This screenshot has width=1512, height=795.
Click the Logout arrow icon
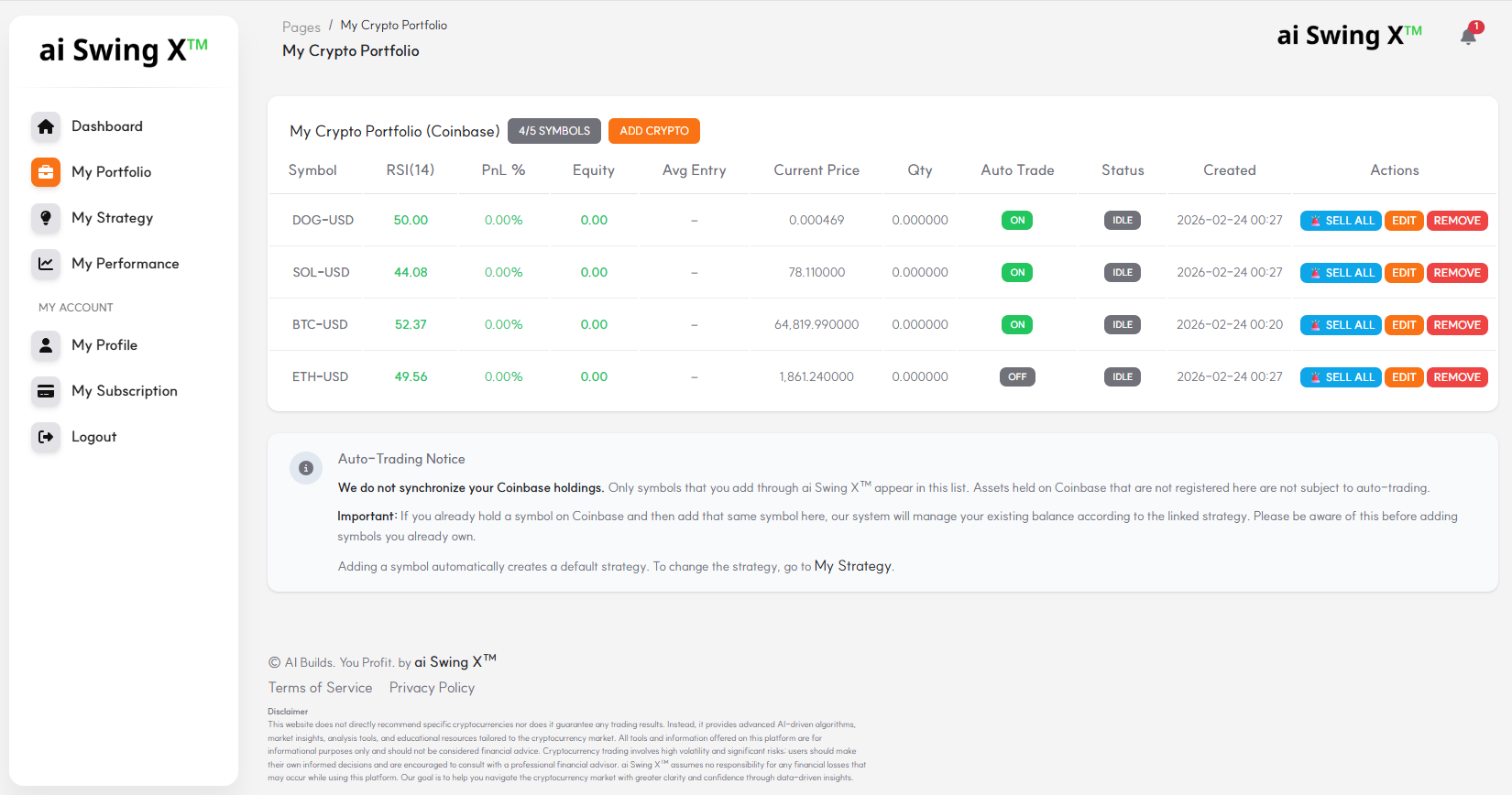point(46,437)
